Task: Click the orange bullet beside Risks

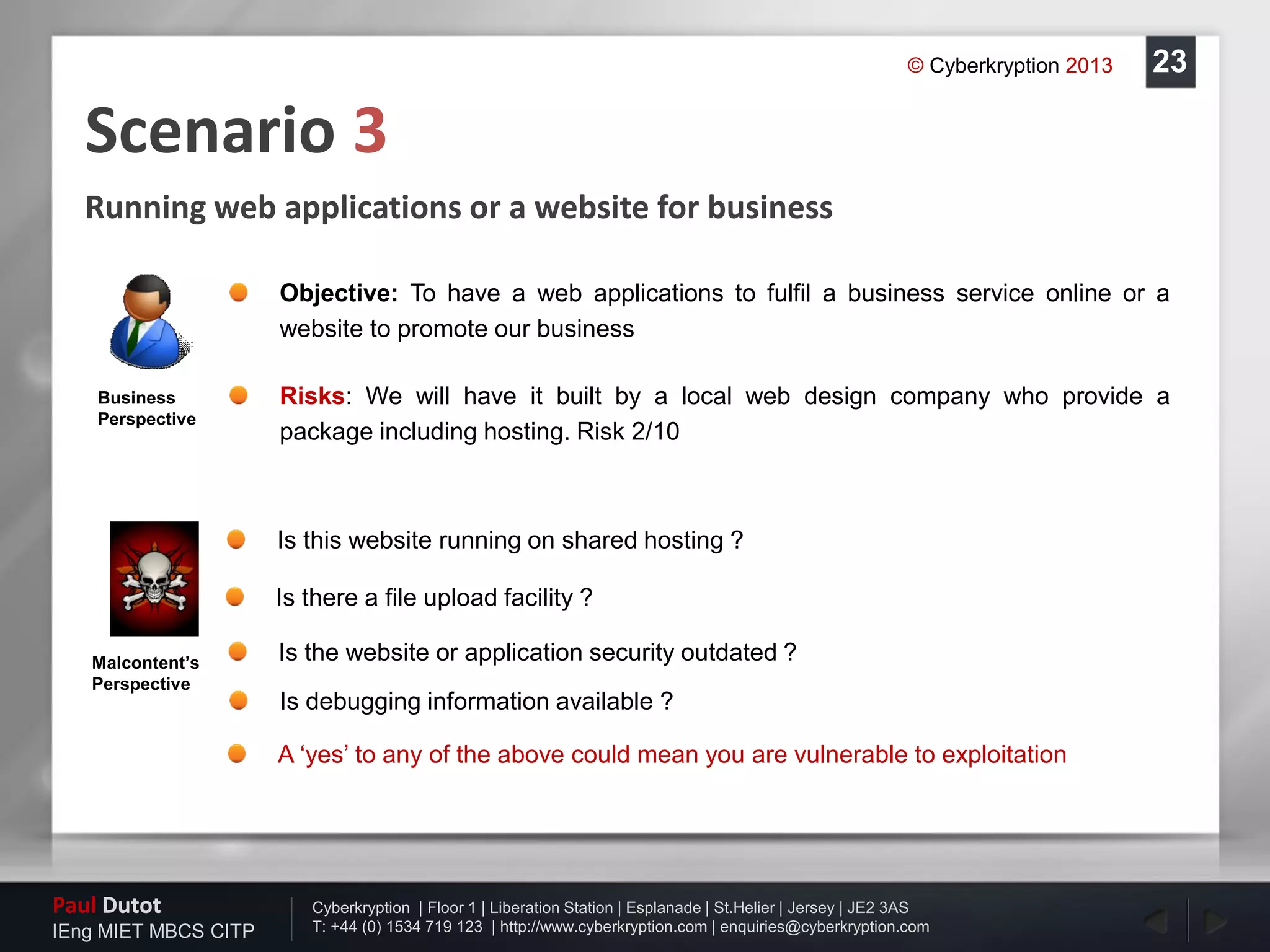Action: coord(239,395)
